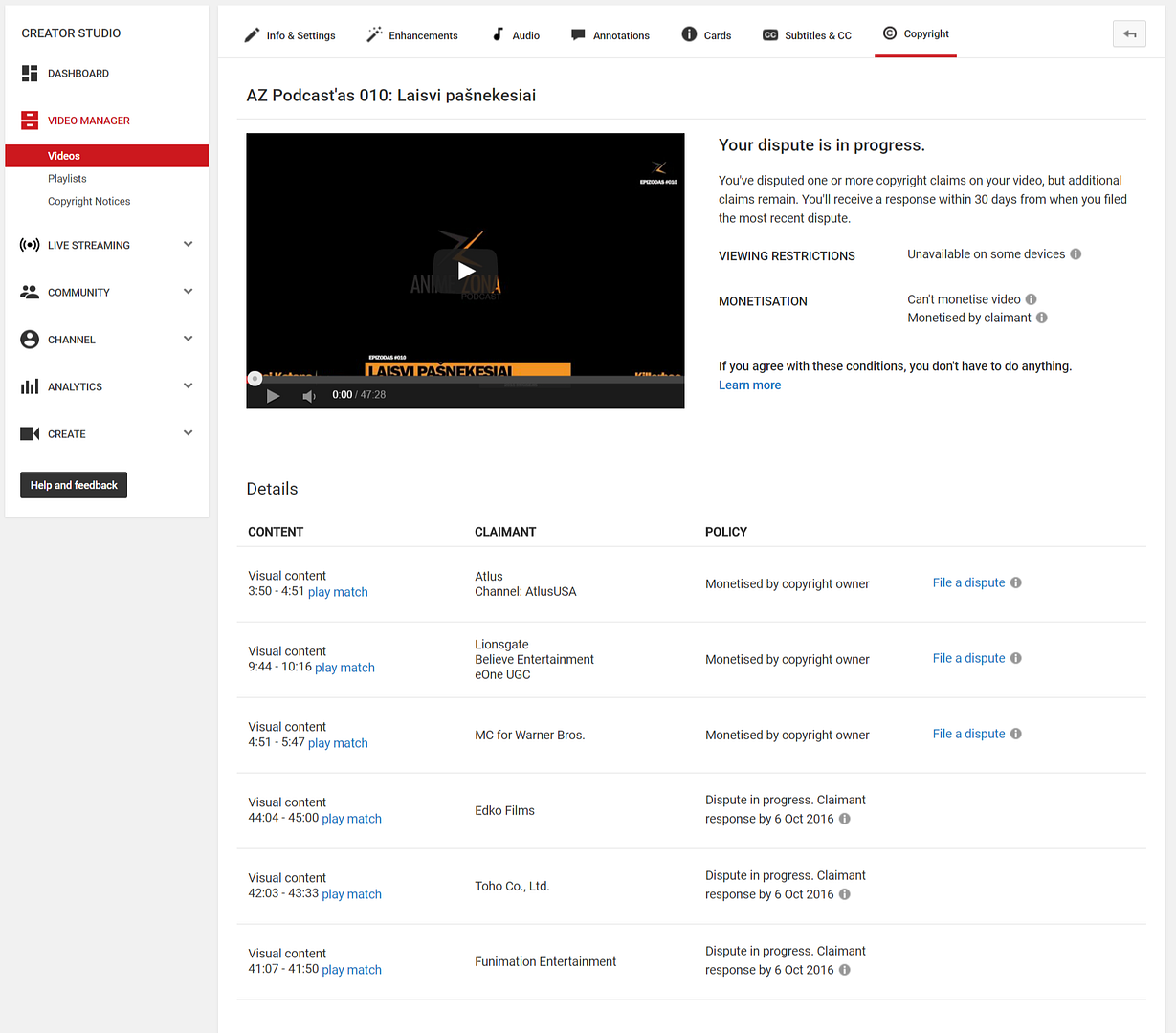Click the small play button in player bar
The height and width of the screenshot is (1033, 1176).
pyautogui.click(x=273, y=396)
